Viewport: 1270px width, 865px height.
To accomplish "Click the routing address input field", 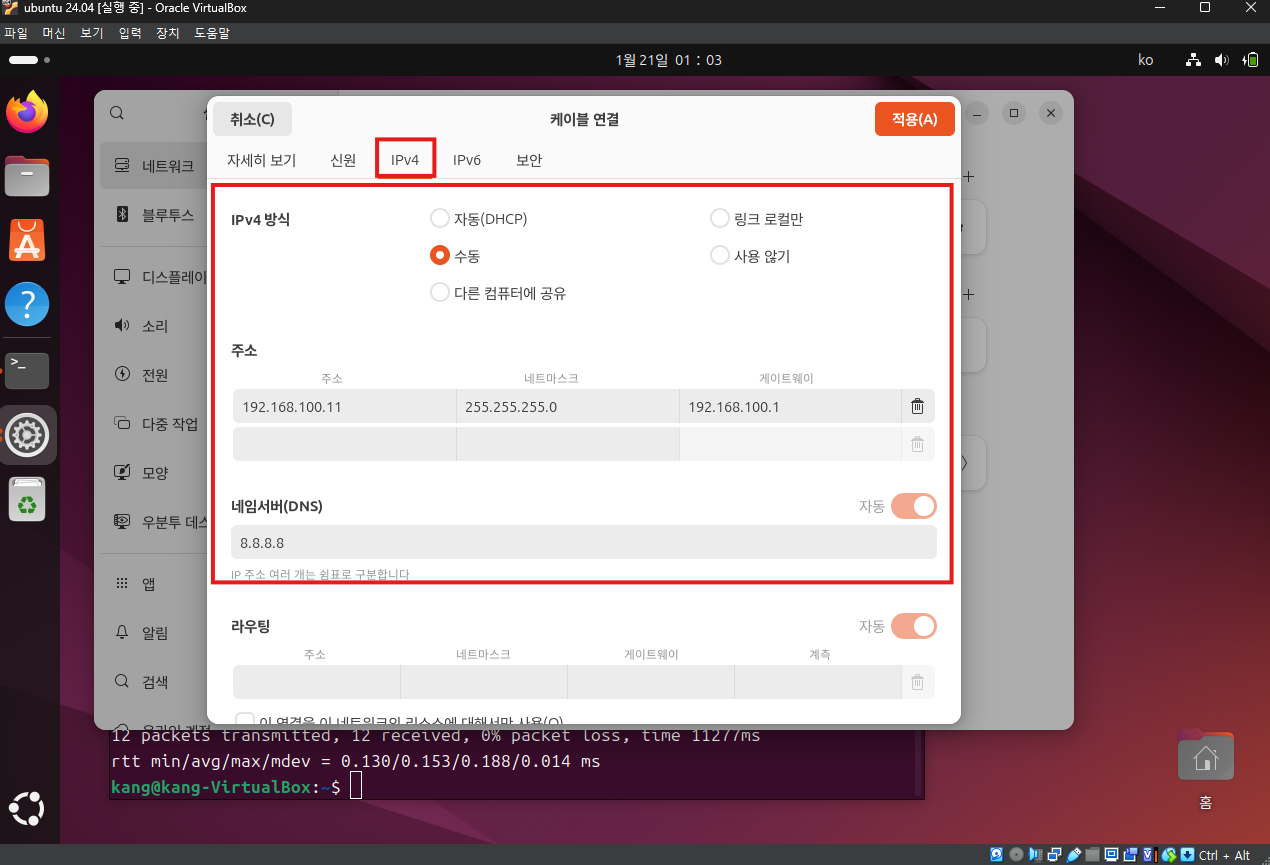I will [316, 682].
